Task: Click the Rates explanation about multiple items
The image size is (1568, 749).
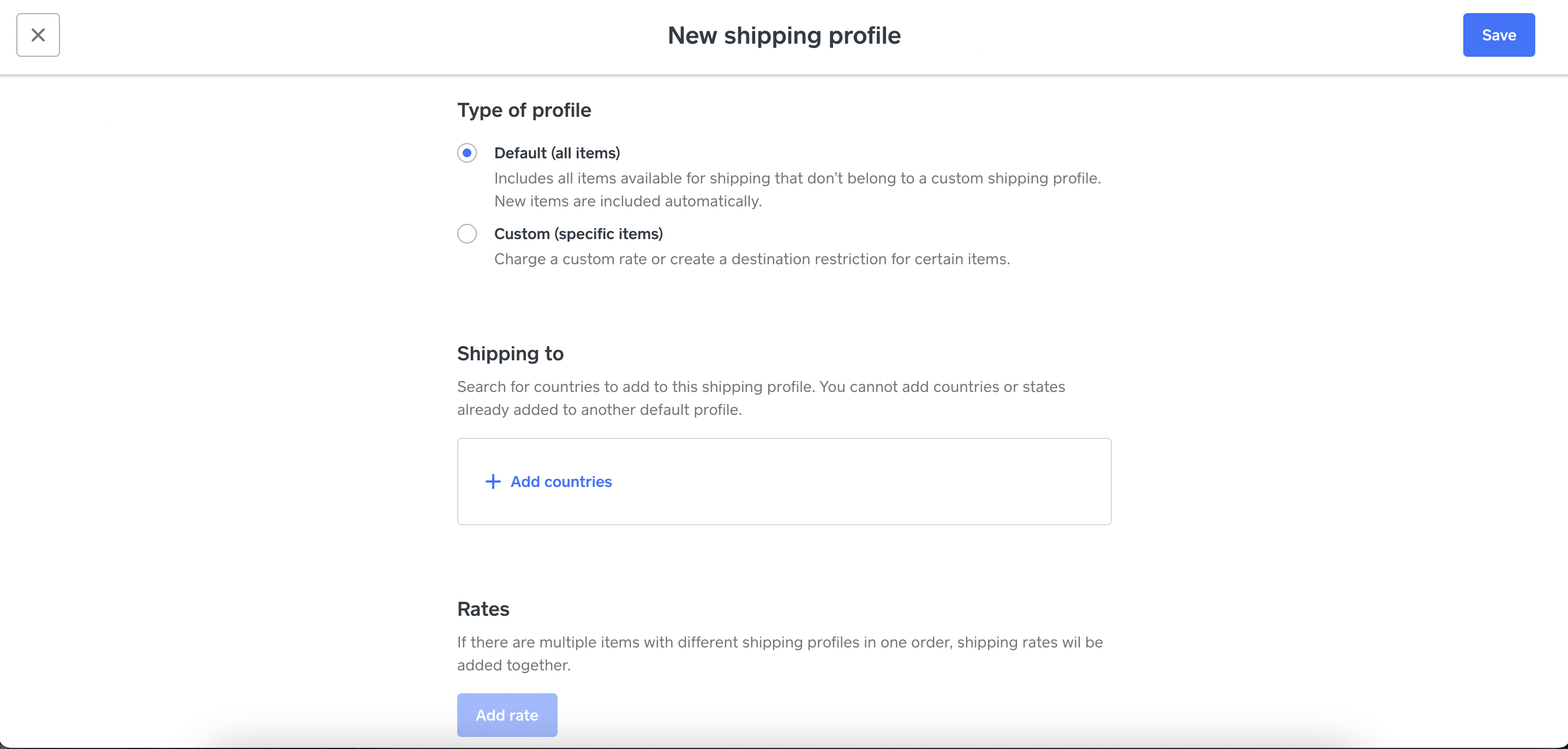Action: point(780,643)
